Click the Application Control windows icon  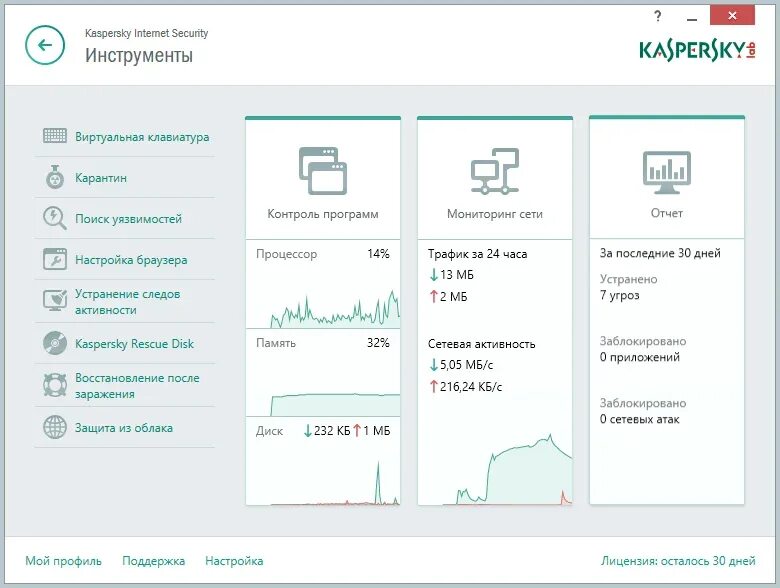(x=323, y=171)
